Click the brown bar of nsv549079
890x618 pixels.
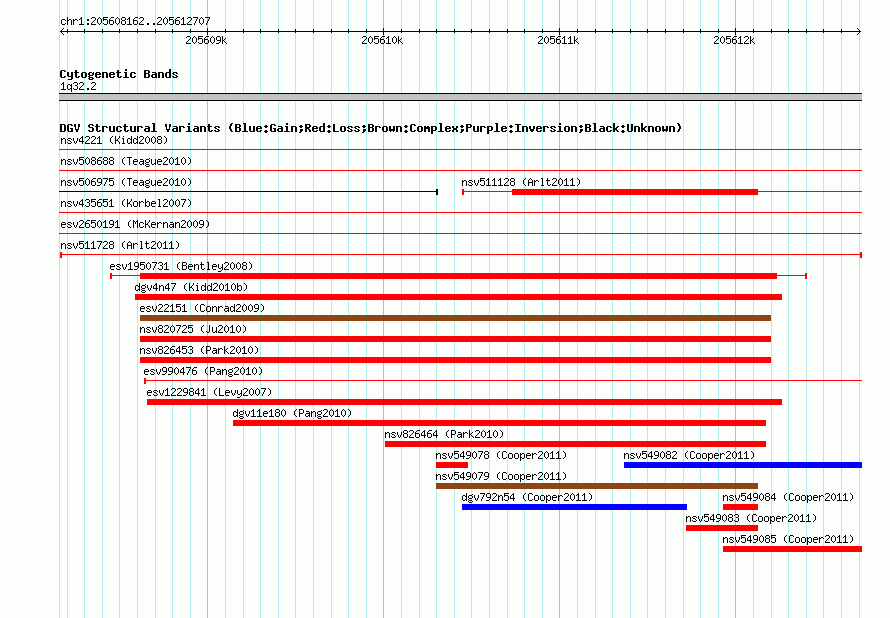tap(597, 486)
